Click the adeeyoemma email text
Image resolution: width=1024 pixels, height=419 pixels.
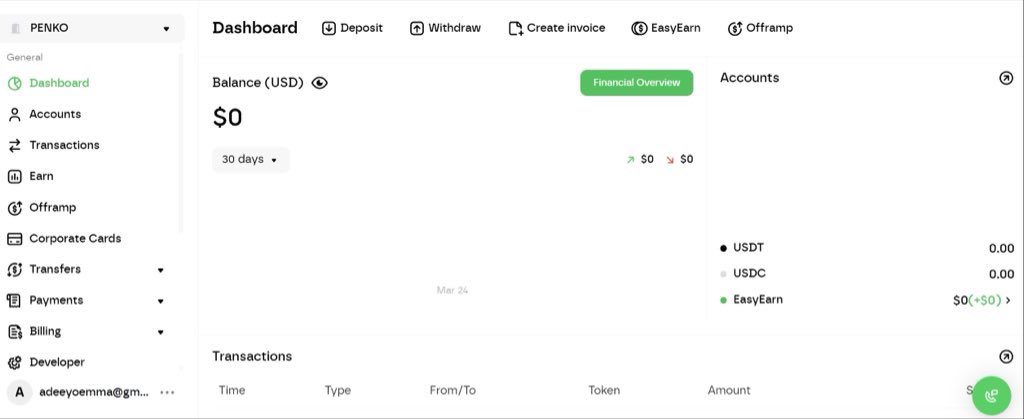tap(94, 392)
